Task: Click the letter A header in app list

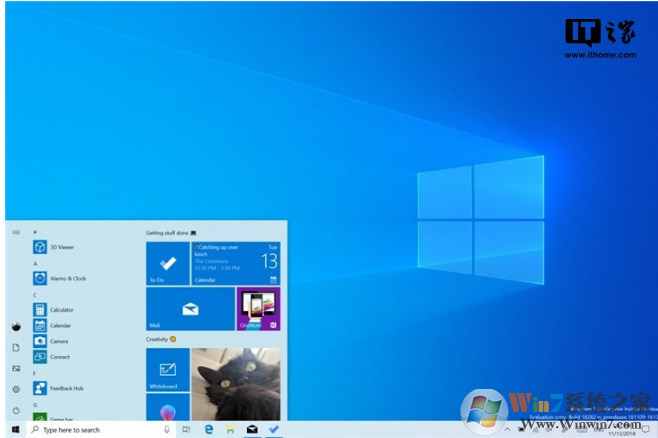Action: (x=35, y=264)
